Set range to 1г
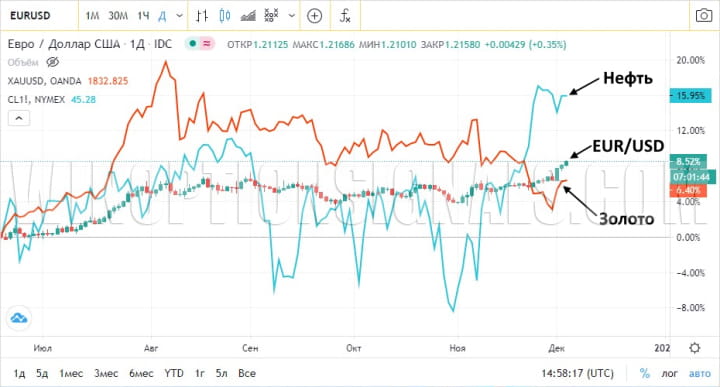 coord(200,373)
